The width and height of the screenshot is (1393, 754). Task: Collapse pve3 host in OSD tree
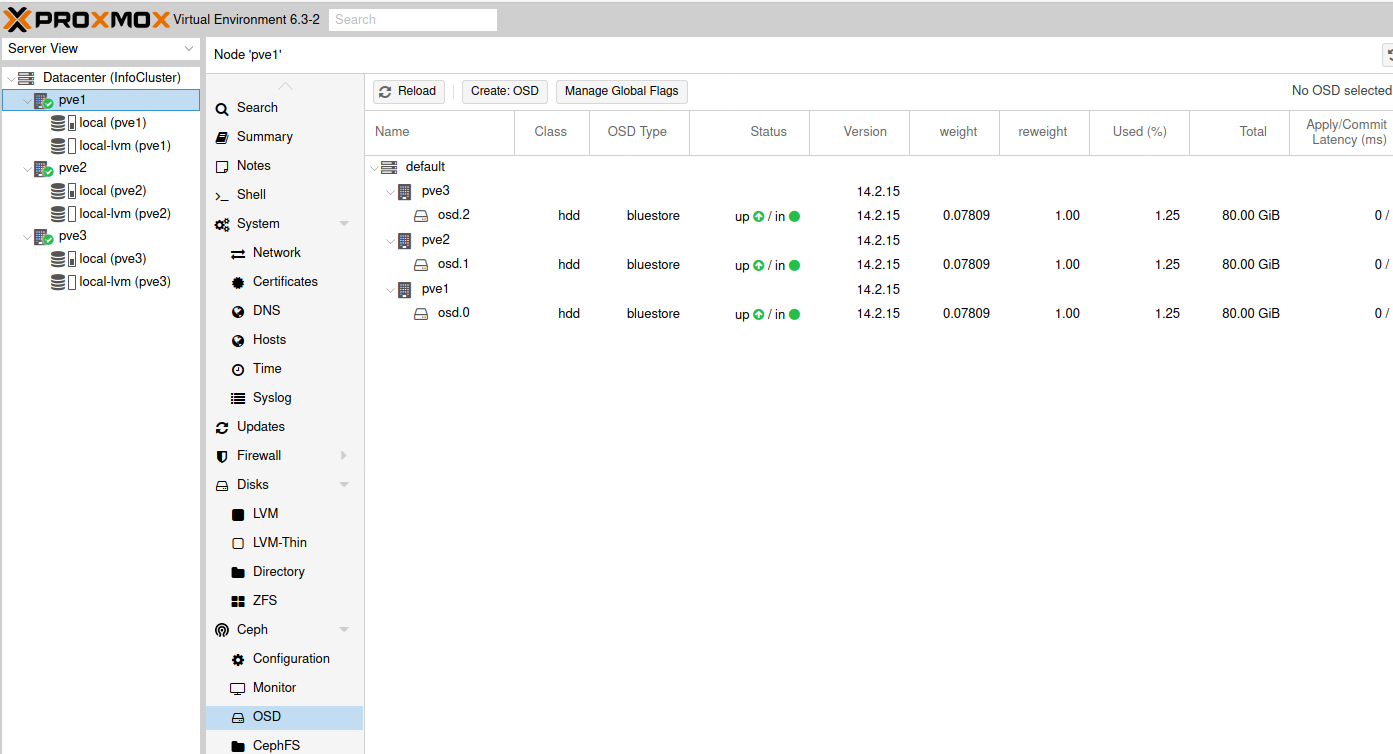coord(390,191)
